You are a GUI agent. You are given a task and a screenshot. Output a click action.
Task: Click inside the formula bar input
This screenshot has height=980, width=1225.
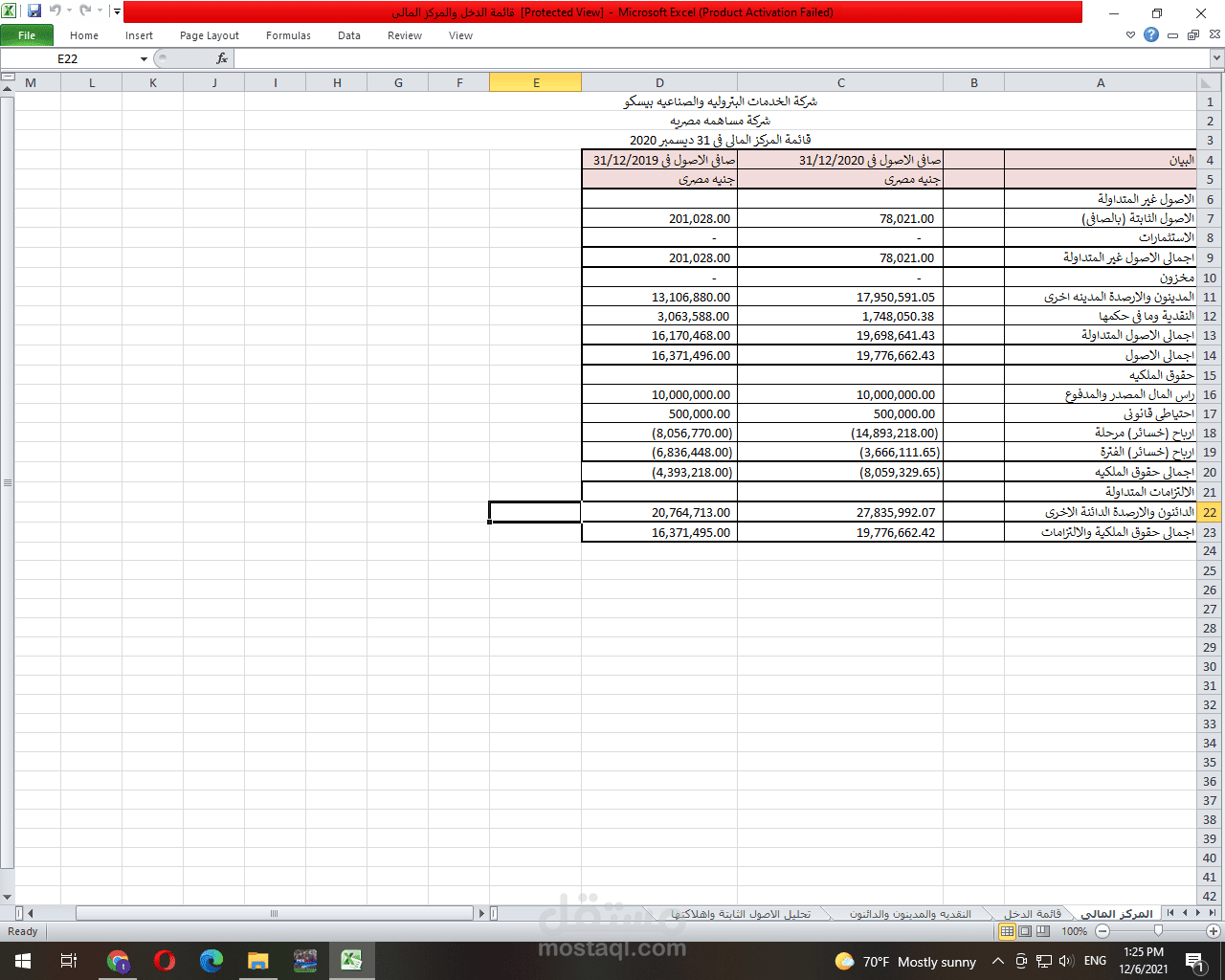coord(723,58)
